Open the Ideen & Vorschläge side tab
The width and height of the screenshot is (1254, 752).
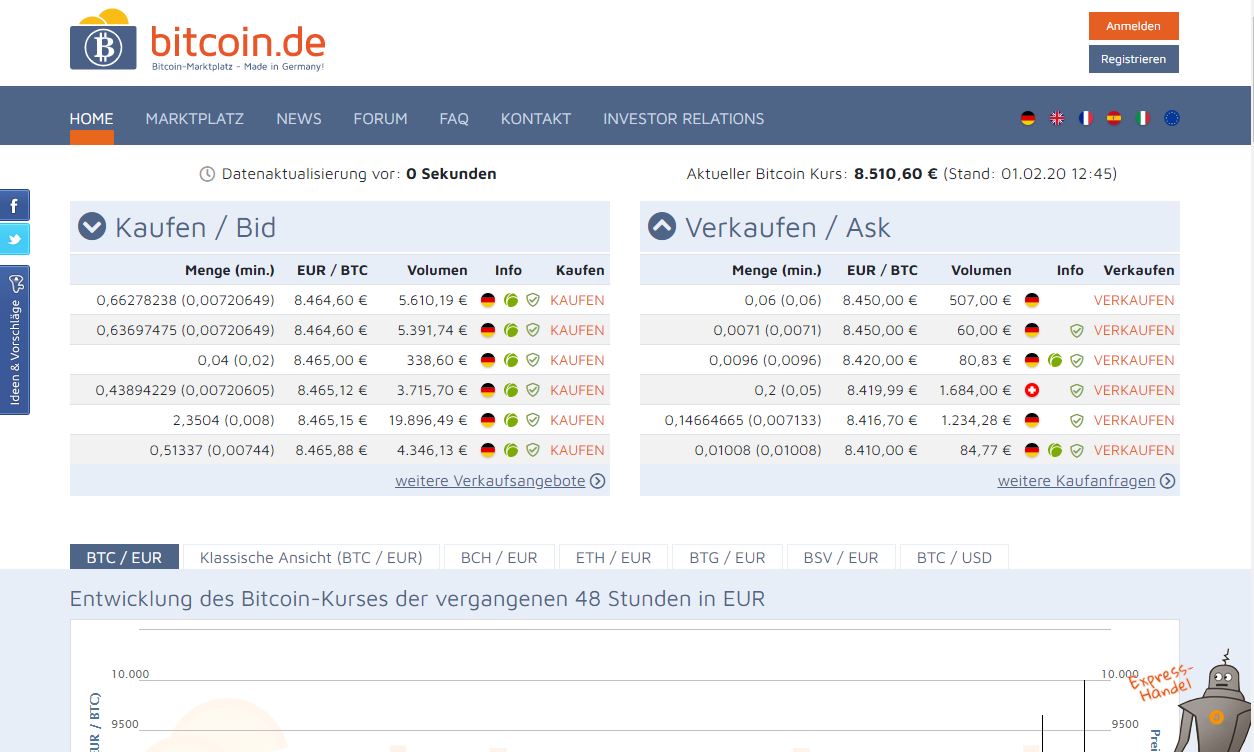15,340
